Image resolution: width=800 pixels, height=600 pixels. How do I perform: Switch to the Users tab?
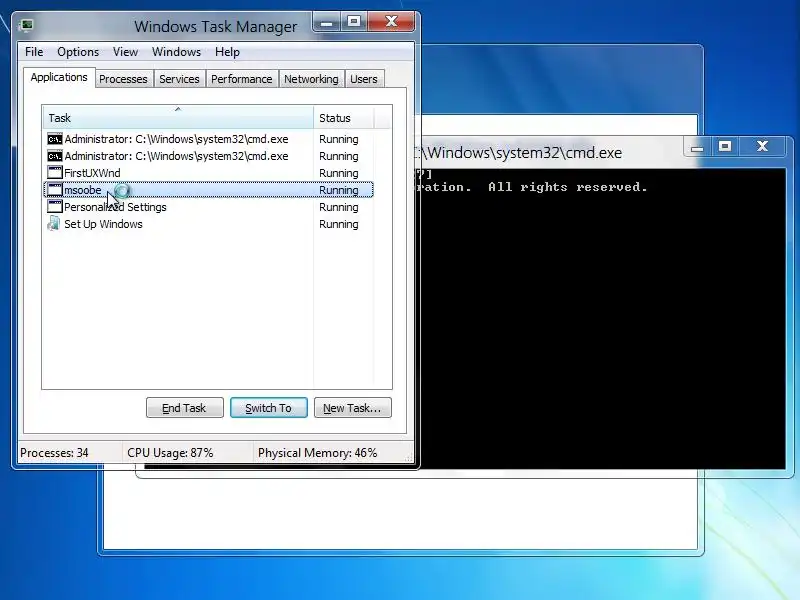click(364, 79)
